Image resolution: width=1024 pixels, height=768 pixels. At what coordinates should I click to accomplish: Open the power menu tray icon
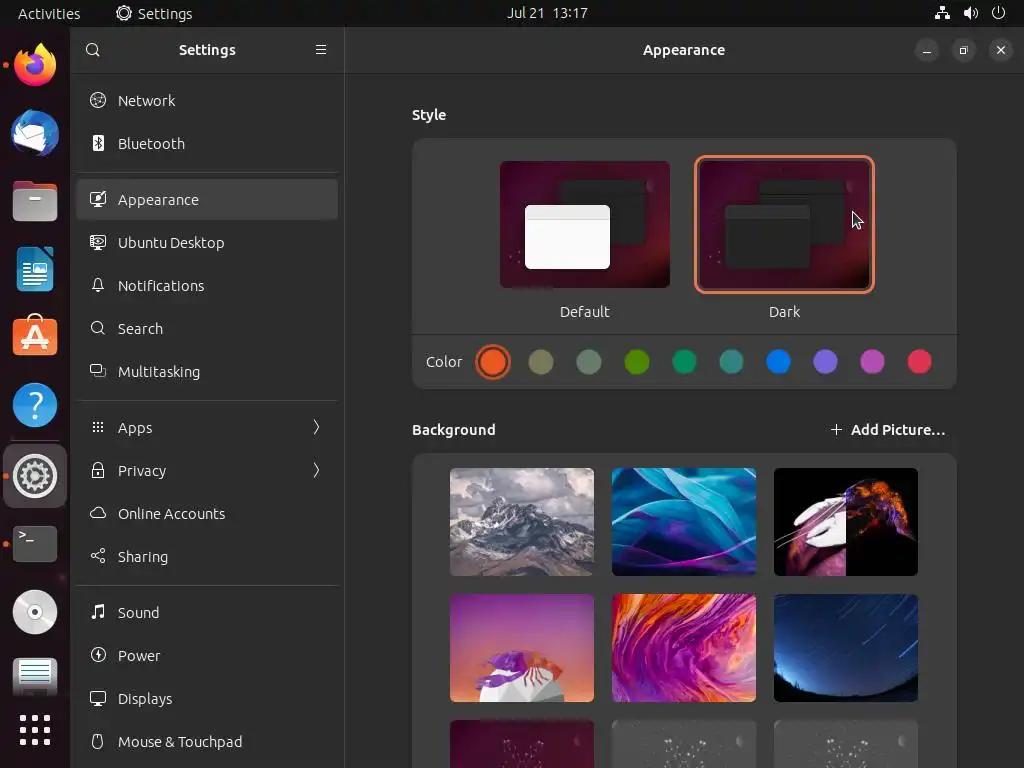pyautogui.click(x=999, y=13)
